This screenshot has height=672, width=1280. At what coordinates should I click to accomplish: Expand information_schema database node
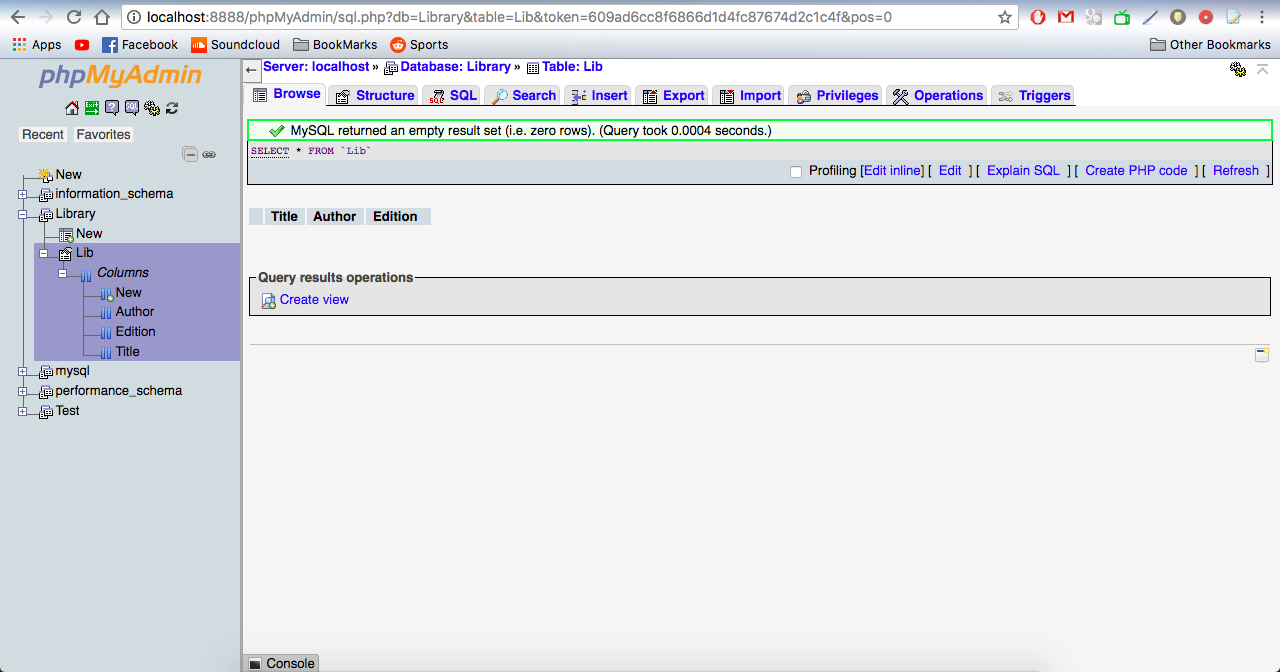click(x=23, y=194)
